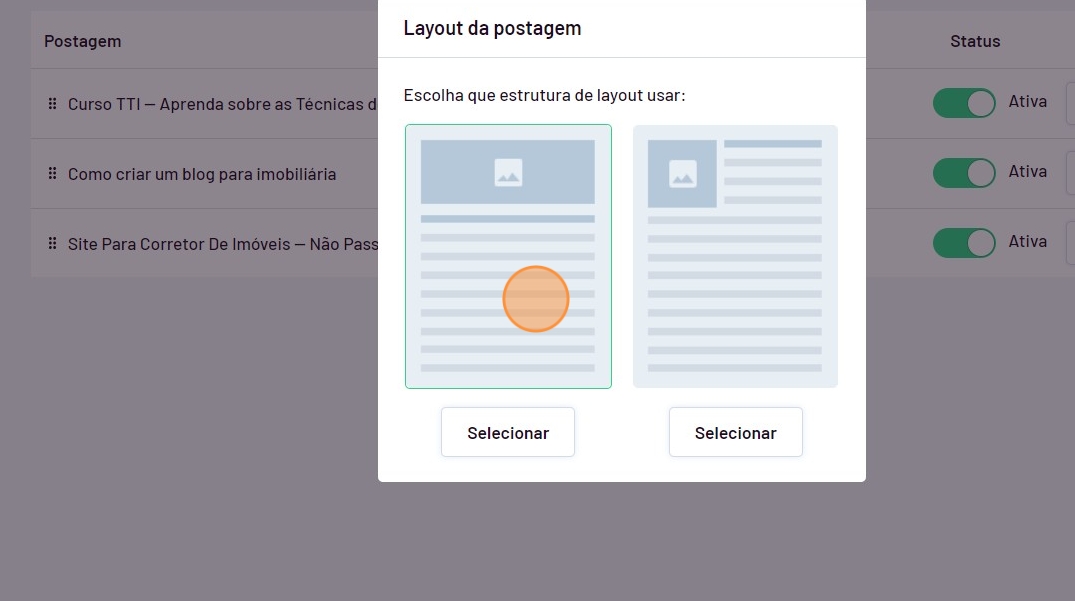Open the Curso TTI post title
Image resolution: width=1075 pixels, height=601 pixels.
[x=221, y=104]
